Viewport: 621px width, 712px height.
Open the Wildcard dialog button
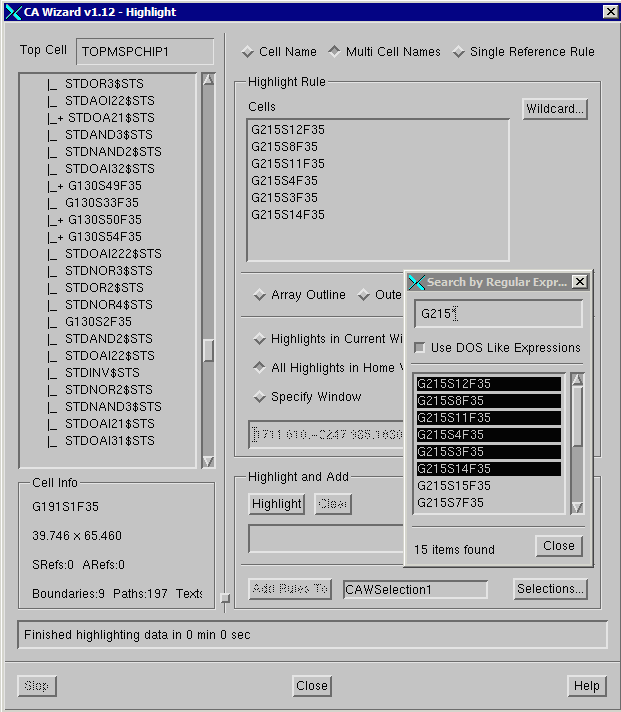[555, 109]
